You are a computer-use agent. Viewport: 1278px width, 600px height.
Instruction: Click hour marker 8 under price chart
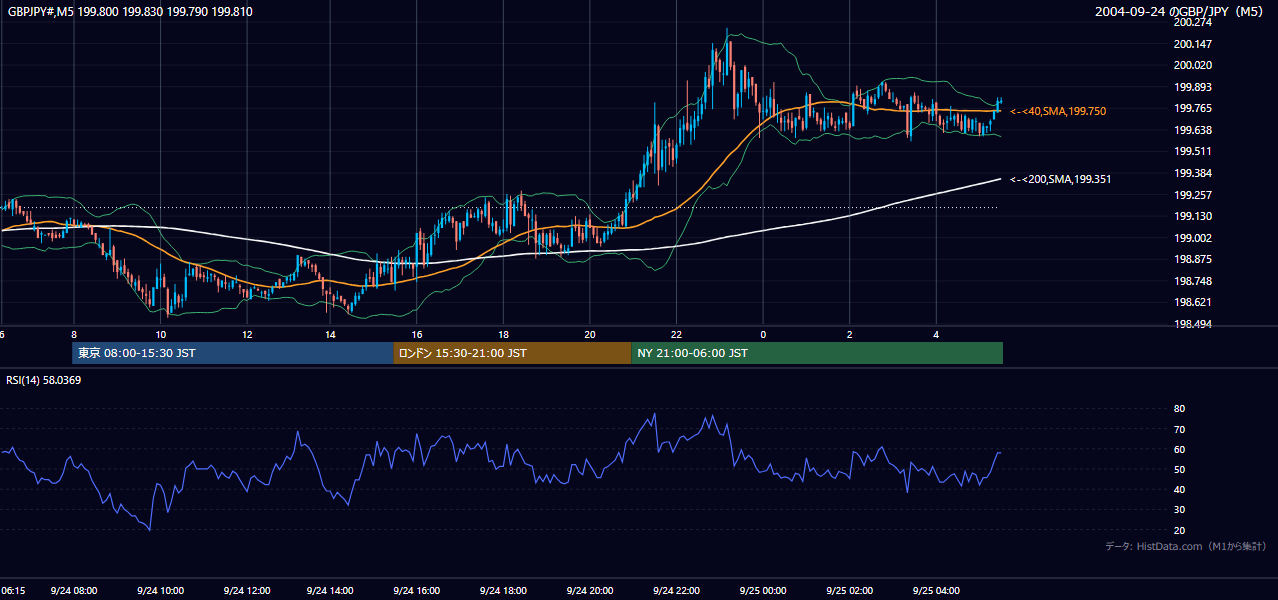pyautogui.click(x=73, y=334)
